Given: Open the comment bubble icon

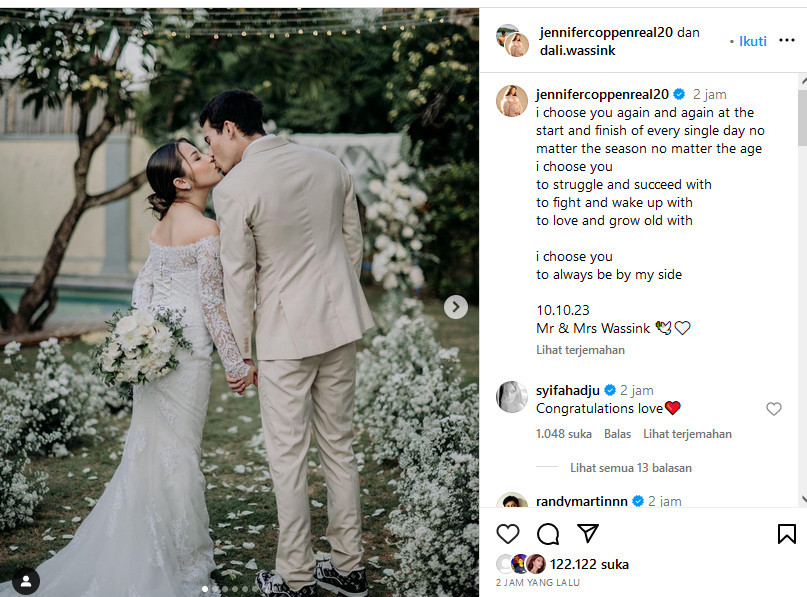Looking at the screenshot, I should click(x=548, y=534).
